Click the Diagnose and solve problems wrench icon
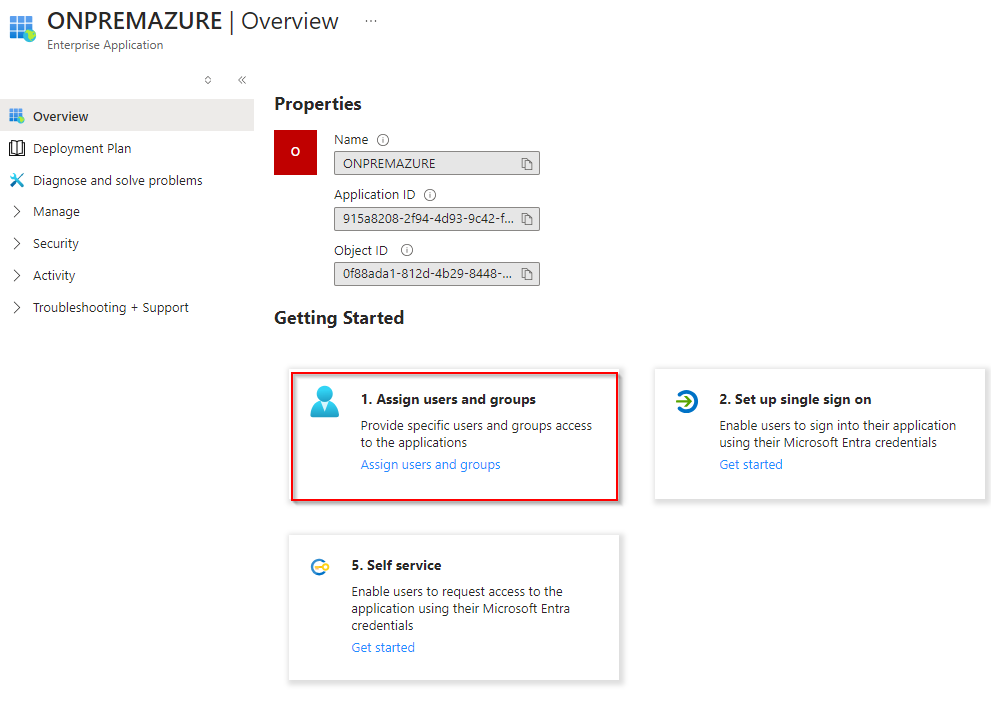Image resolution: width=991 pixels, height=702 pixels. pyautogui.click(x=17, y=180)
